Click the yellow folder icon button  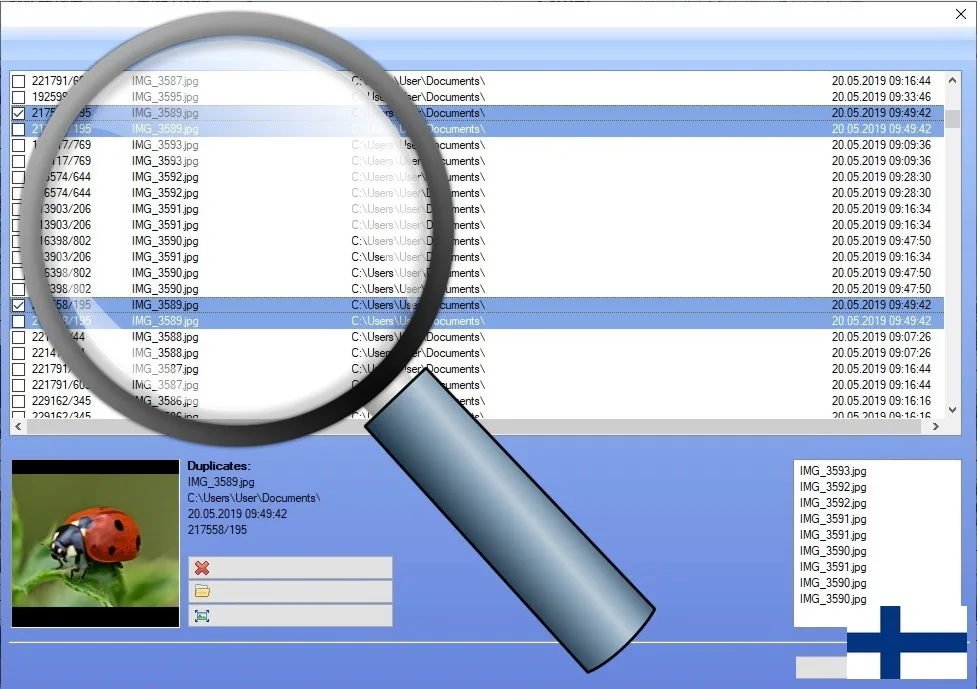[x=202, y=592]
